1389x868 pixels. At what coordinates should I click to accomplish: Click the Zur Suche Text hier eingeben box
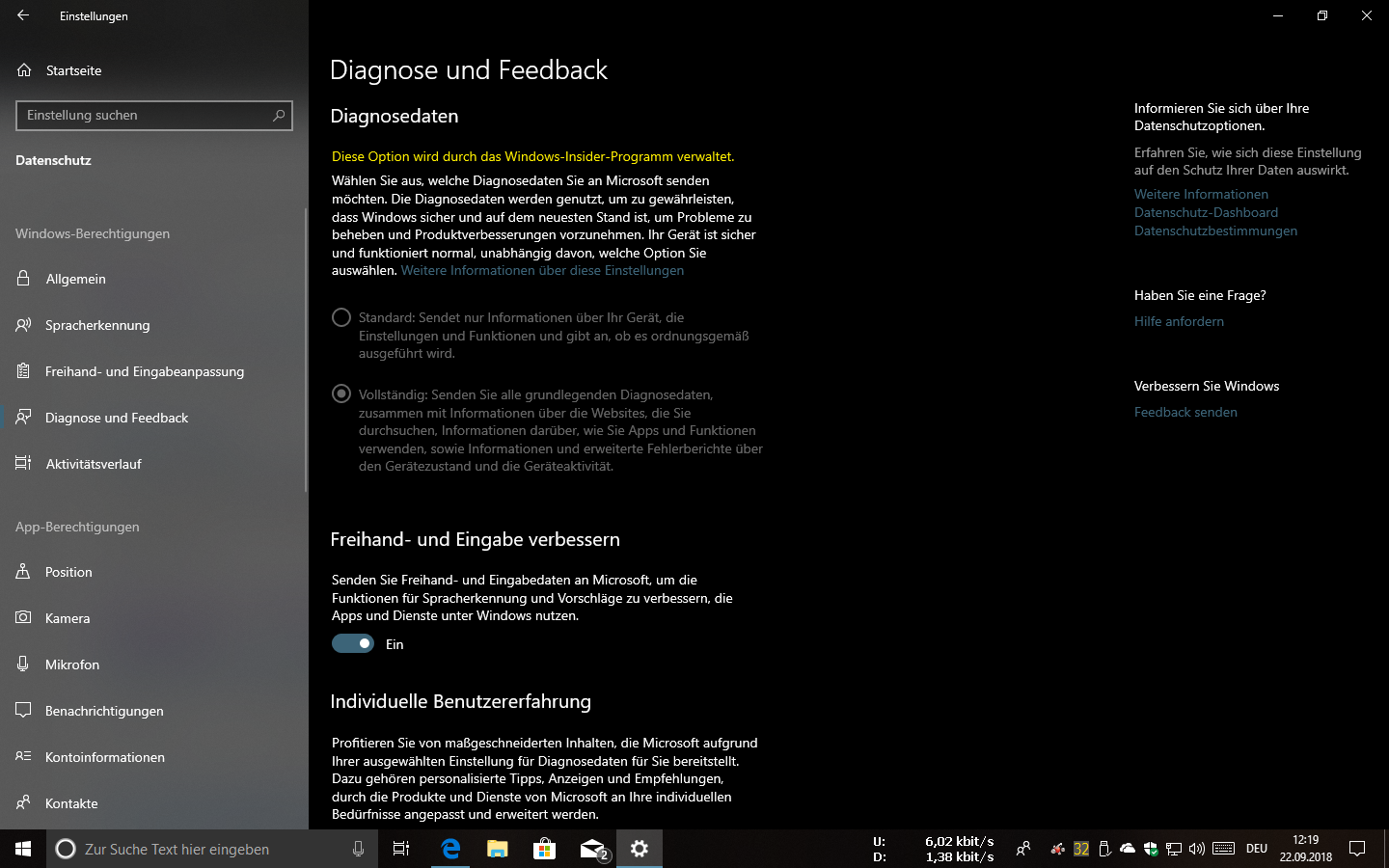click(212, 849)
